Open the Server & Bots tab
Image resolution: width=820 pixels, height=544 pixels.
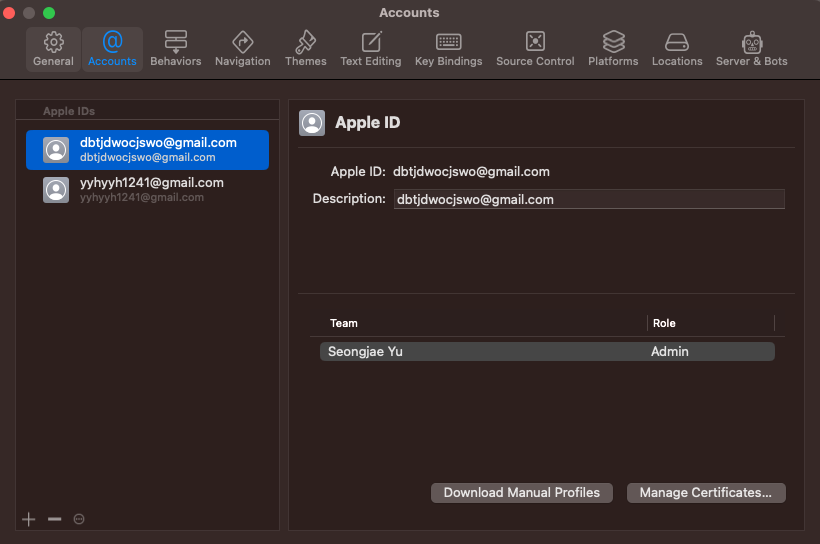pyautogui.click(x=751, y=49)
